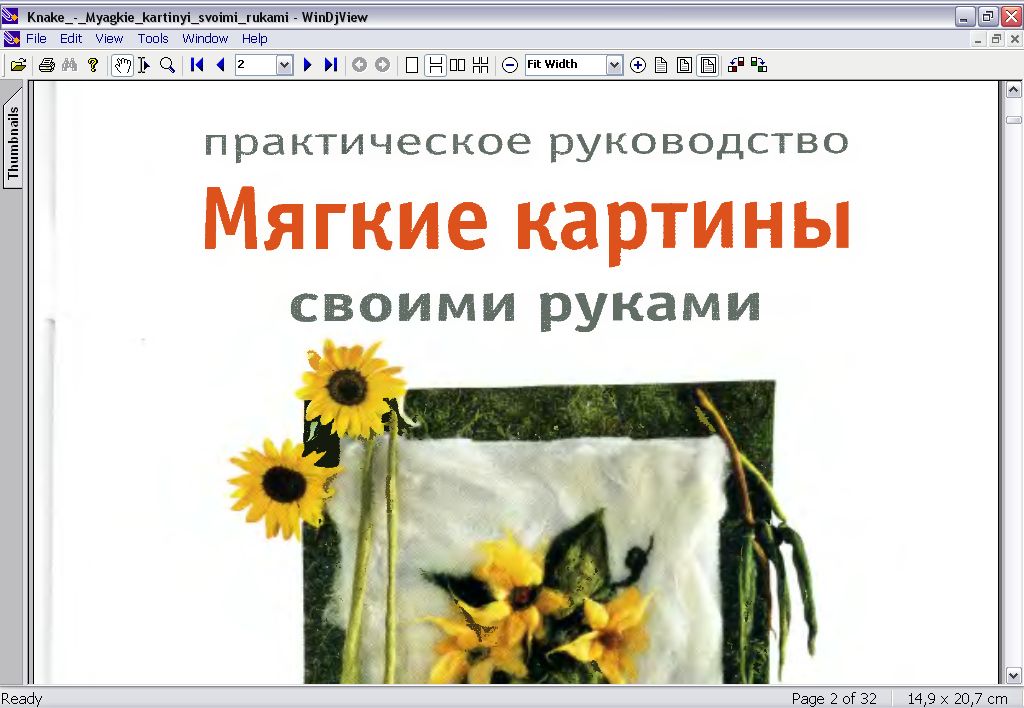Screen dimensions: 1024x708
Task: Click the 'практическое руководство' heading
Action: pos(526,144)
